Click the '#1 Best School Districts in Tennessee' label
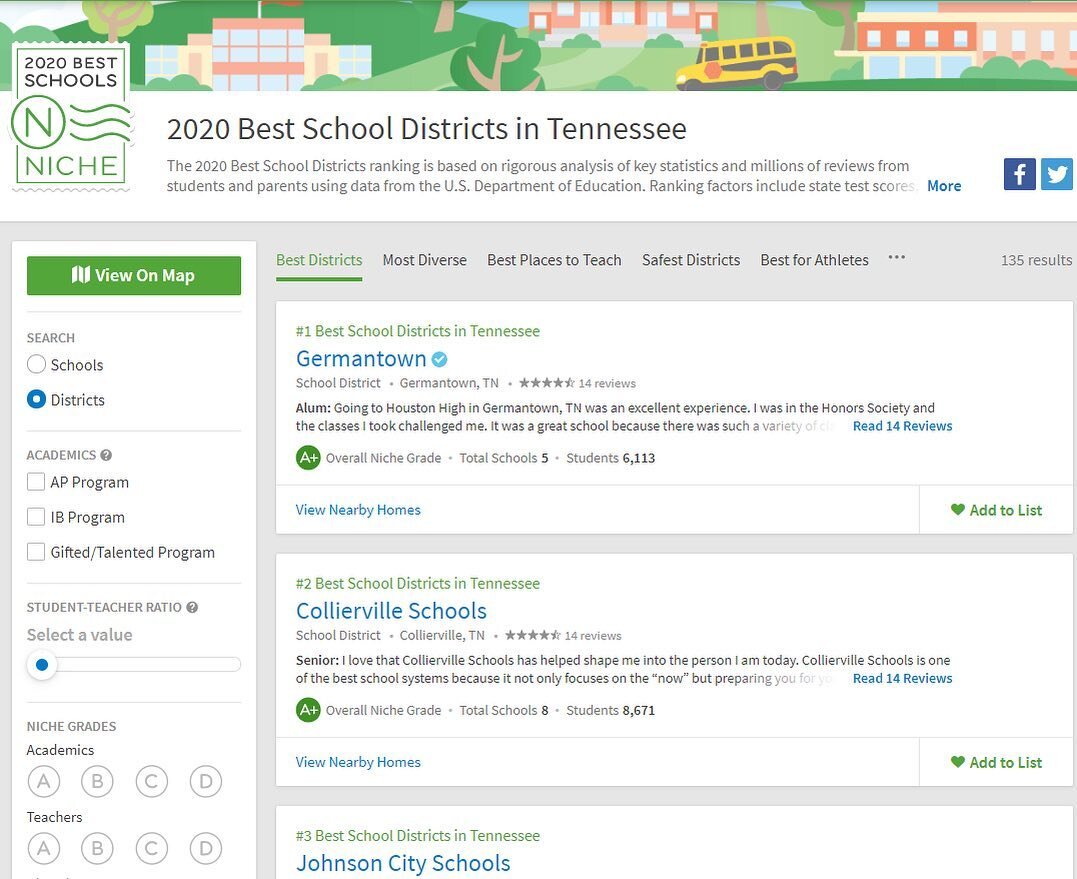Screen dimensions: 1077x879 pyautogui.click(x=418, y=331)
